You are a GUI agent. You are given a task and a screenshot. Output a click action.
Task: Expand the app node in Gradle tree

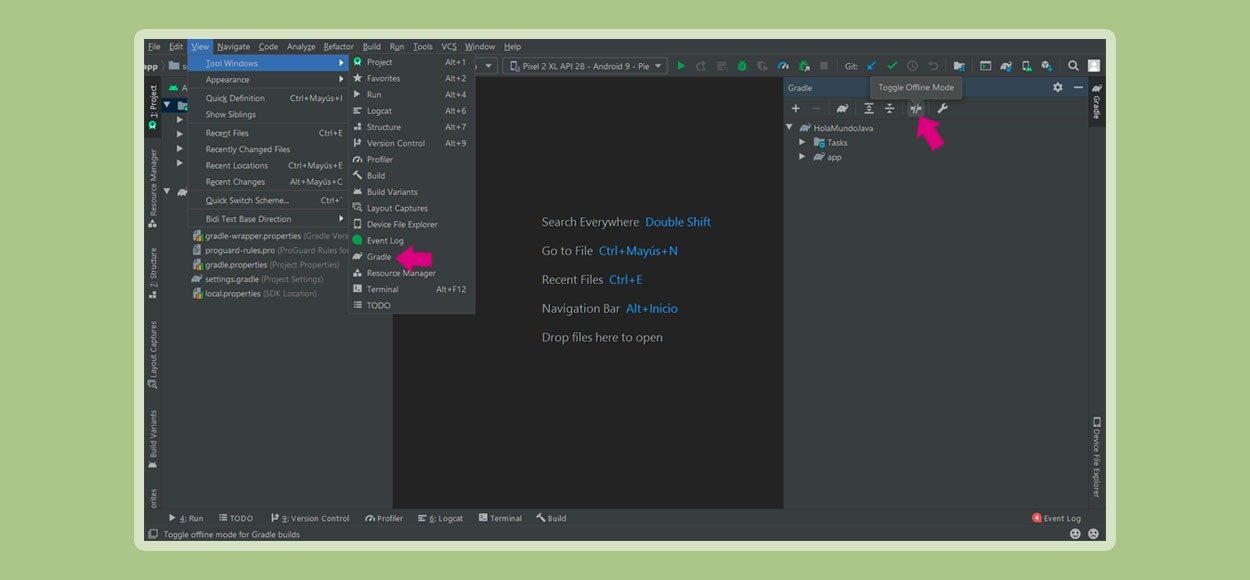coord(802,157)
